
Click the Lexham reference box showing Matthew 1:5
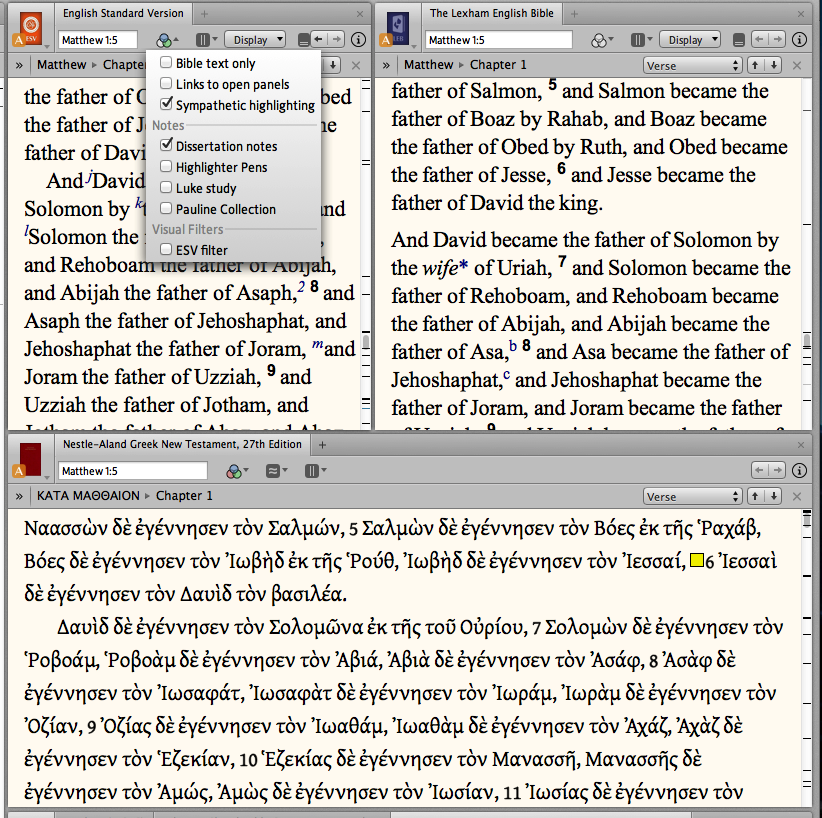coord(499,40)
